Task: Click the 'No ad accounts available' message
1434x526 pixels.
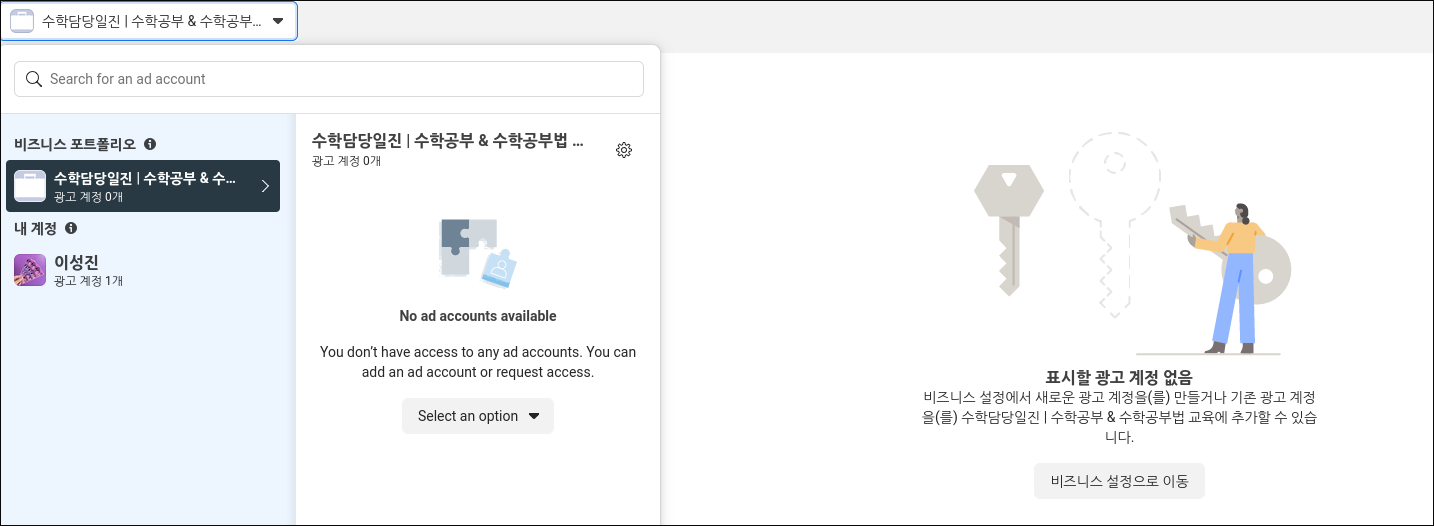Action: tap(478, 316)
